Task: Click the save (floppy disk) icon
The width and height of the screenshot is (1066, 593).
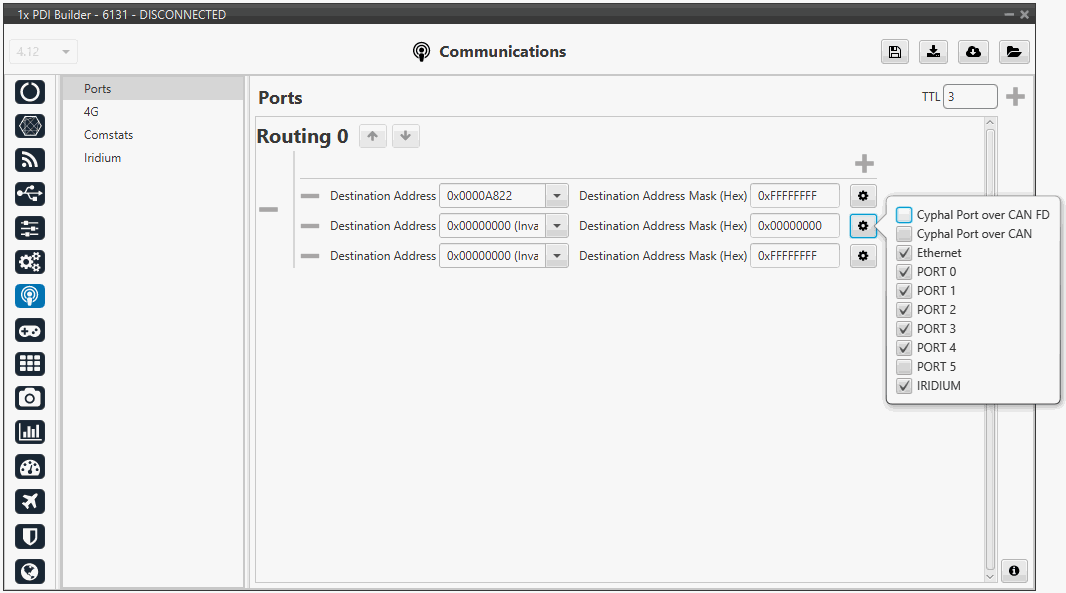Action: [895, 52]
